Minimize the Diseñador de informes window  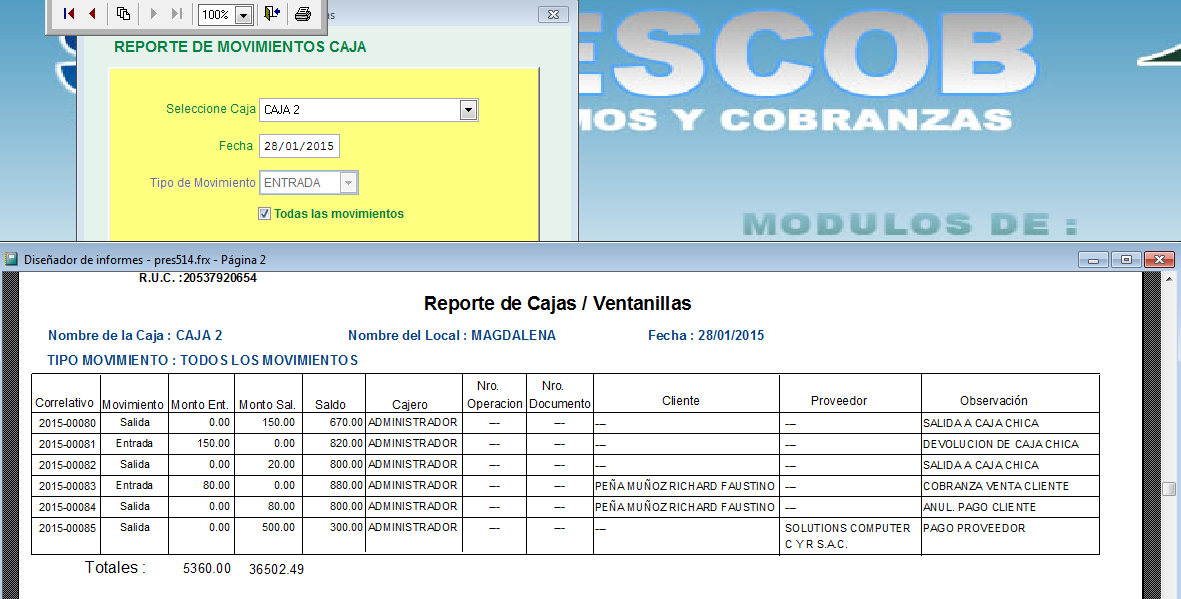coord(1093,260)
